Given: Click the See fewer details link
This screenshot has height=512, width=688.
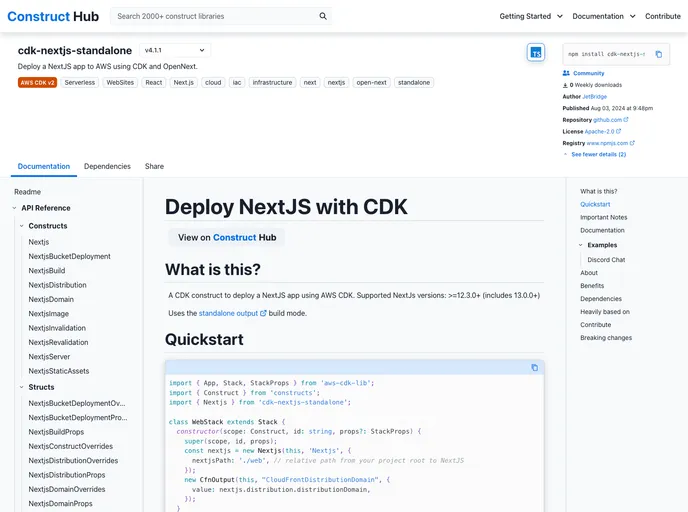Looking at the screenshot, I should [598, 154].
